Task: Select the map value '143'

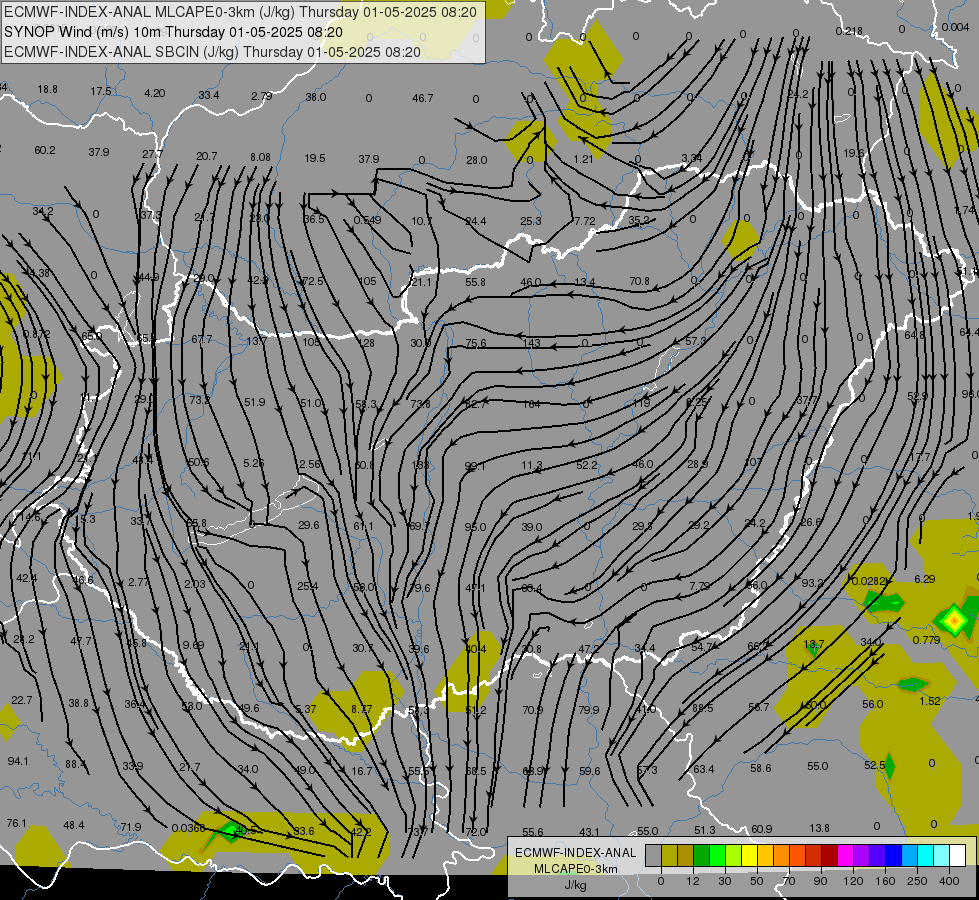Action: pos(531,343)
